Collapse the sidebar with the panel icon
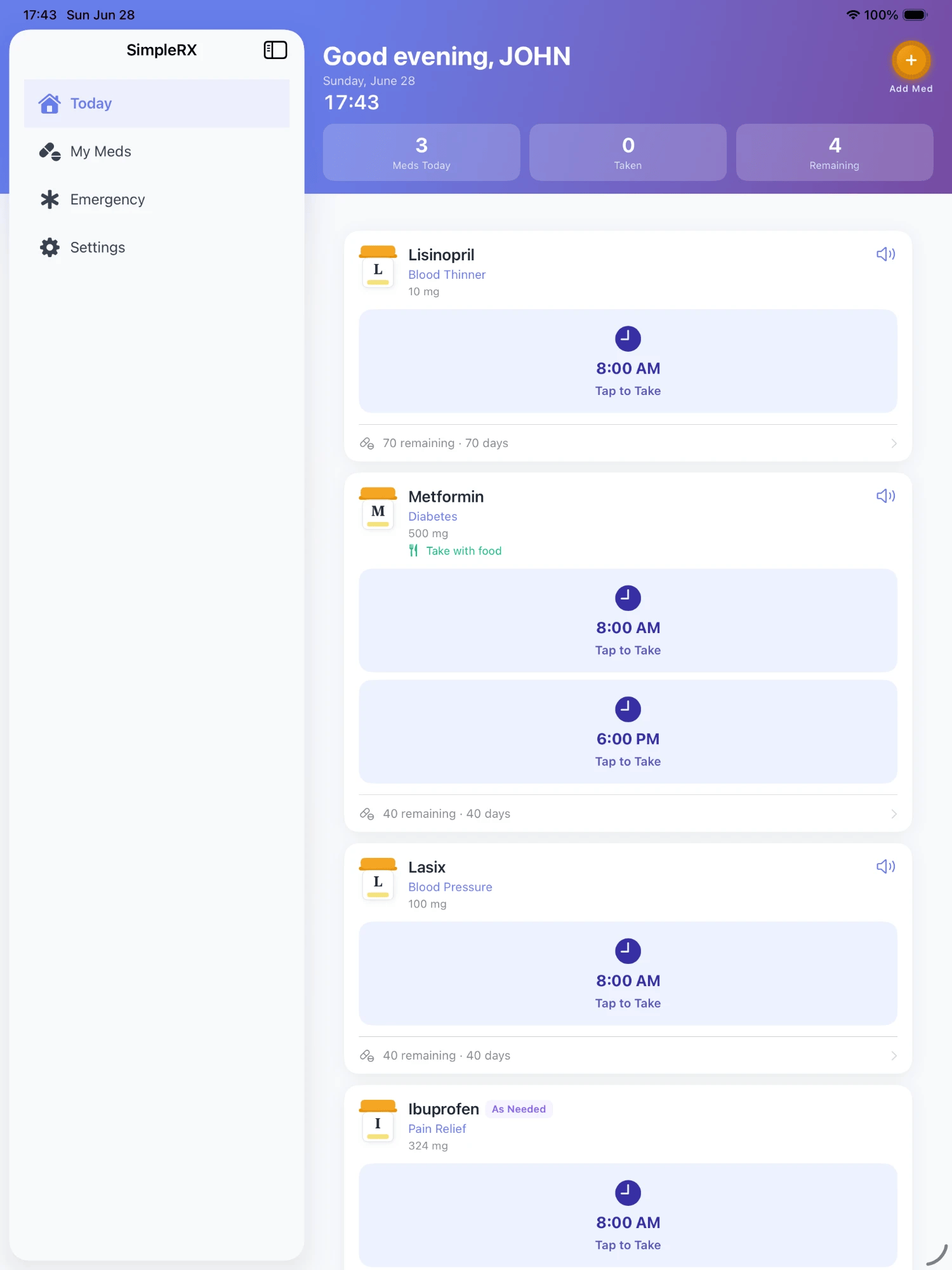The height and width of the screenshot is (1270, 952). tap(275, 50)
